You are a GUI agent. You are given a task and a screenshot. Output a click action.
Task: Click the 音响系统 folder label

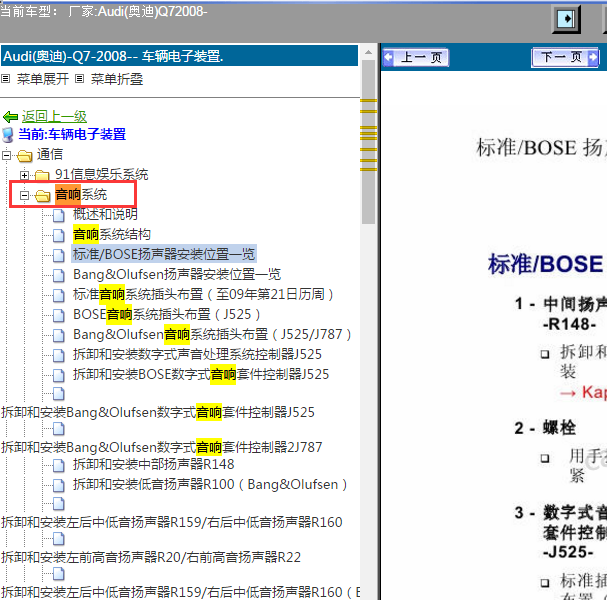pos(81,194)
